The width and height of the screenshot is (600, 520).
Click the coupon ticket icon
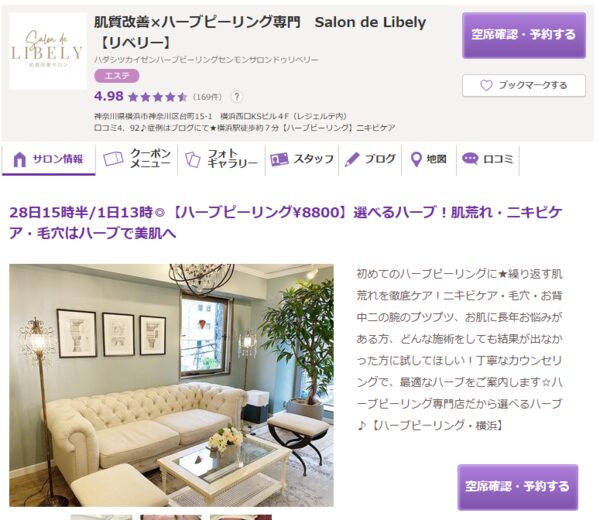(x=113, y=159)
